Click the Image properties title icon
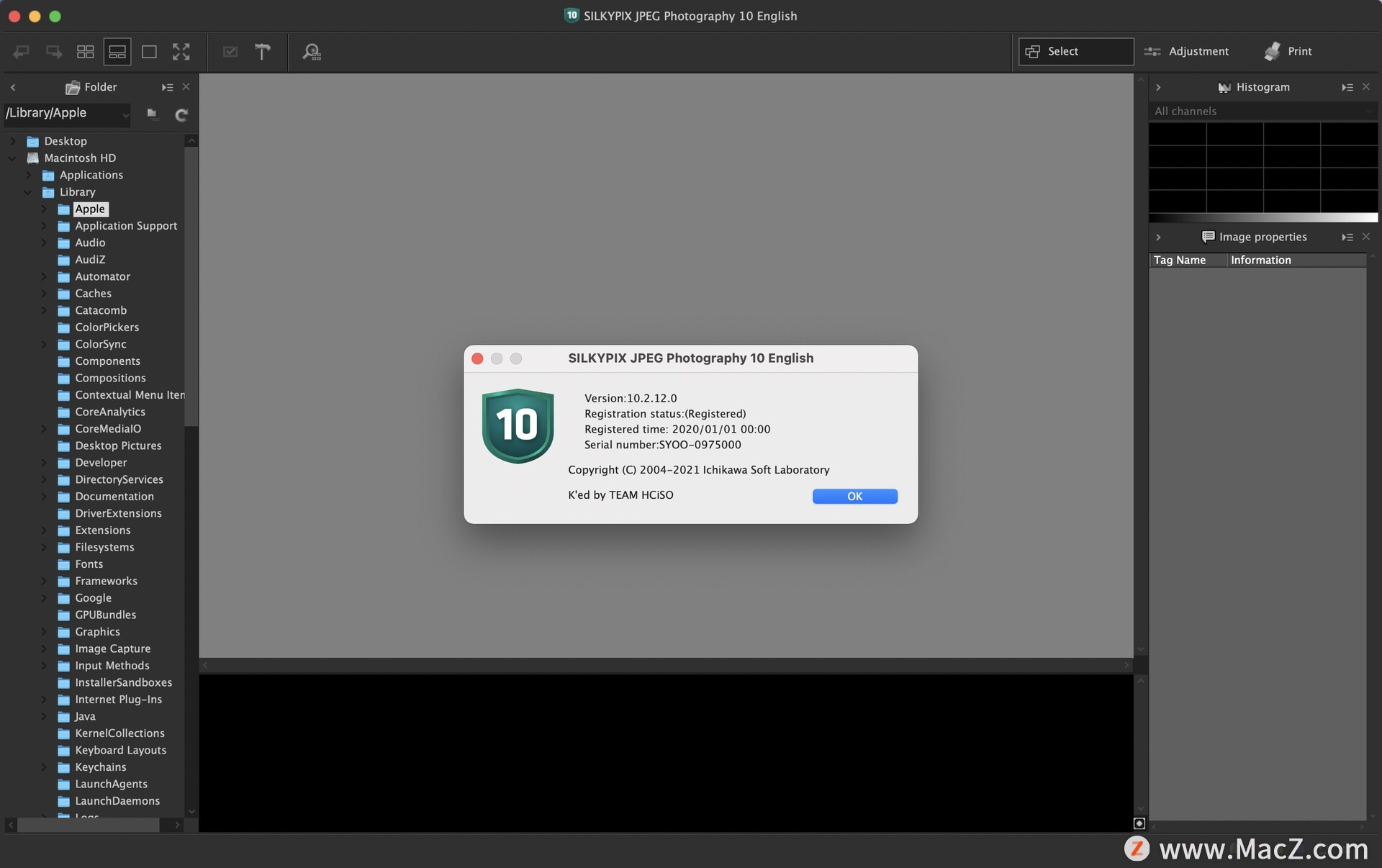 pos(1208,237)
